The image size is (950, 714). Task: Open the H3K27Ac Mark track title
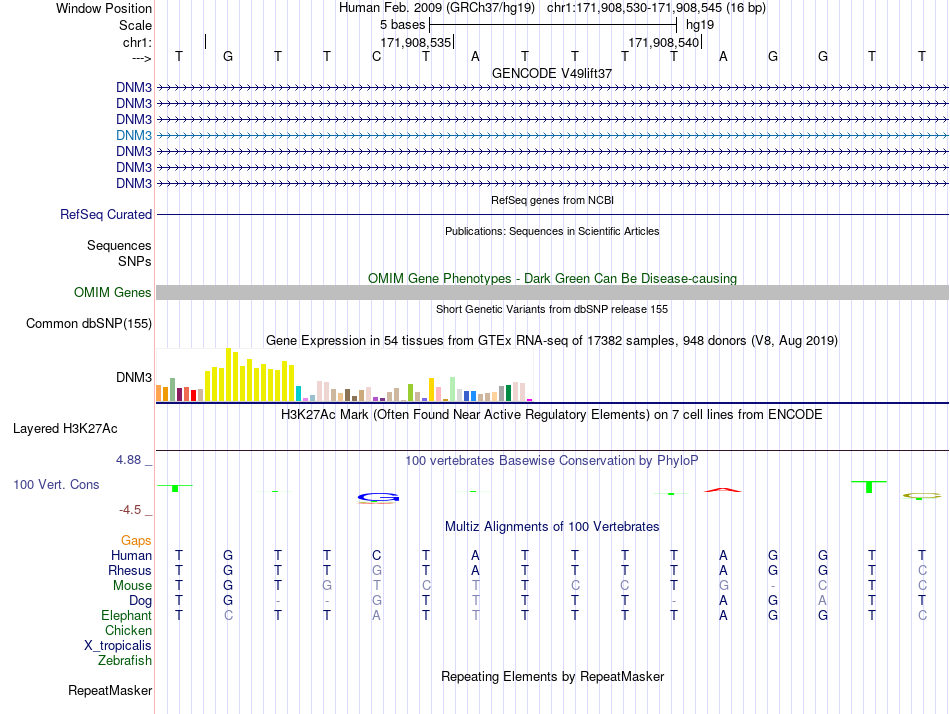click(552, 415)
